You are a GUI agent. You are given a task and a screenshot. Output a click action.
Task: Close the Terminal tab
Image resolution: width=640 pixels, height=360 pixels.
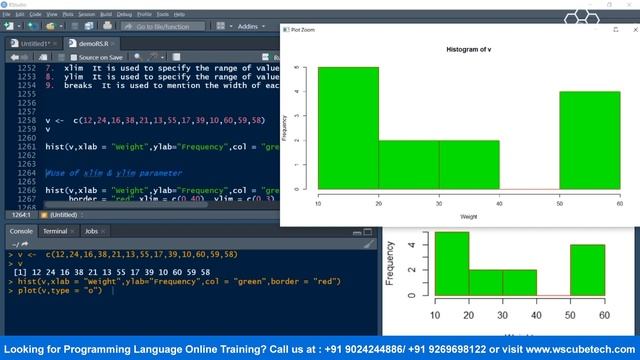pyautogui.click(x=72, y=231)
